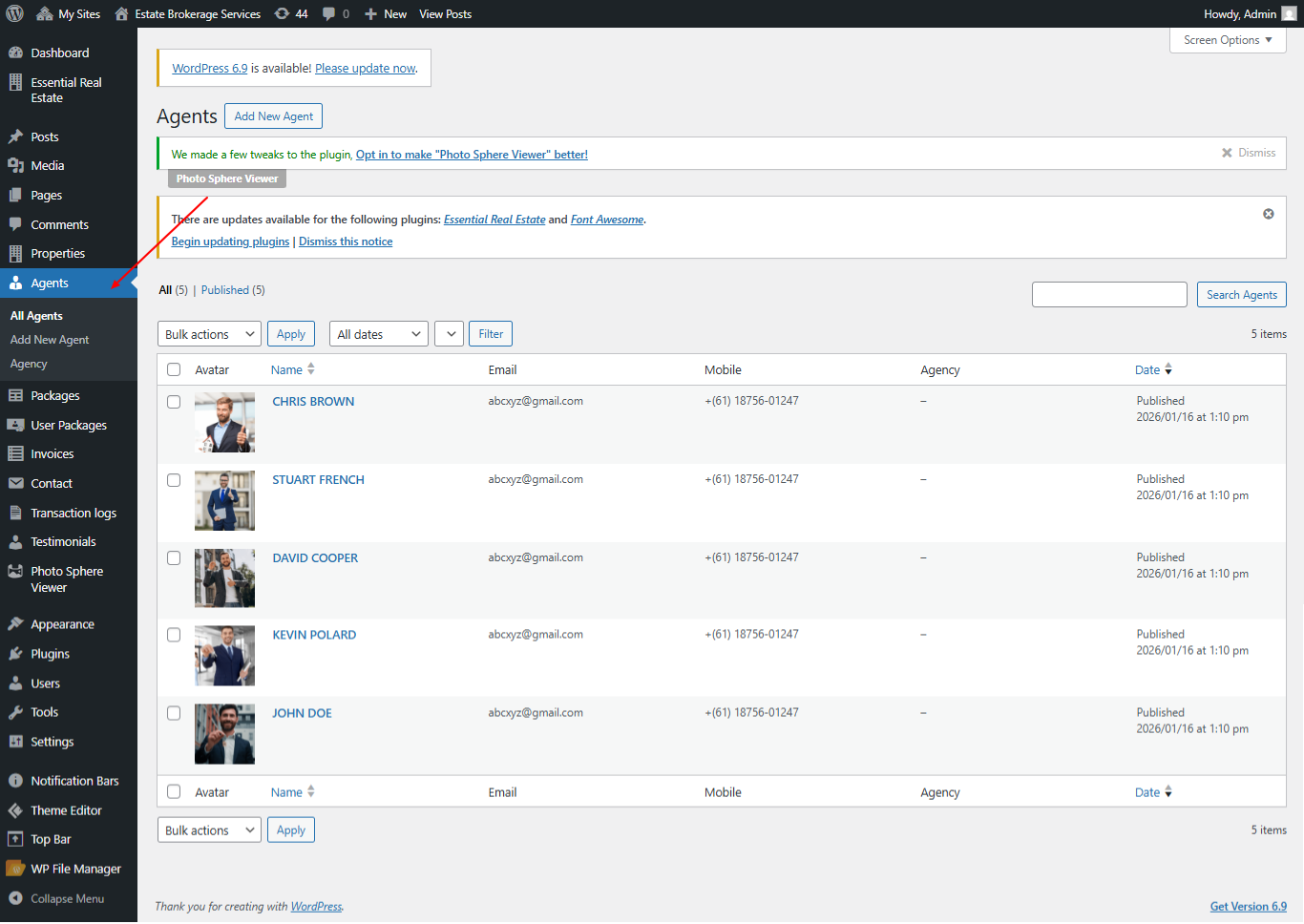The height and width of the screenshot is (924, 1304).
Task: Click the Media icon in sidebar
Action: (x=15, y=165)
